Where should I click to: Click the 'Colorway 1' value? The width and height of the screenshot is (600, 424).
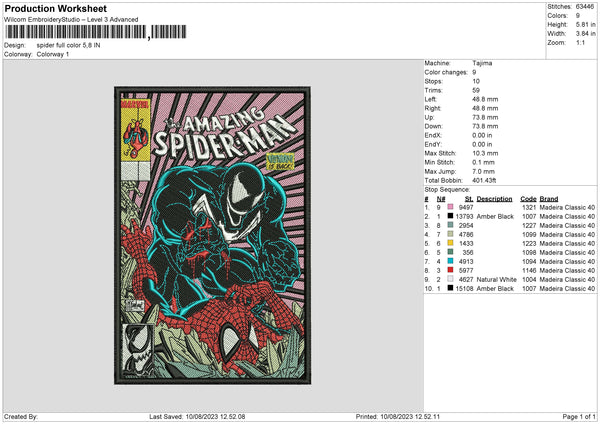53,54
